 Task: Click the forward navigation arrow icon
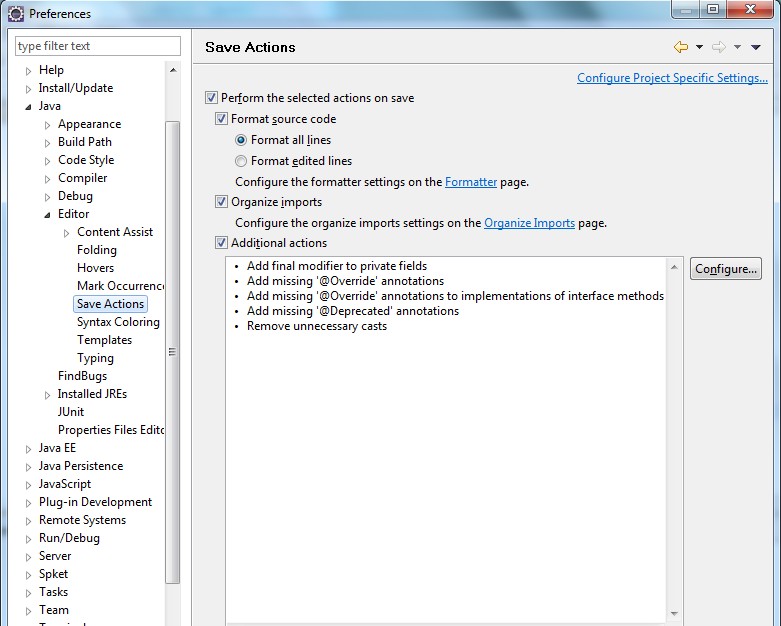pyautogui.click(x=718, y=47)
